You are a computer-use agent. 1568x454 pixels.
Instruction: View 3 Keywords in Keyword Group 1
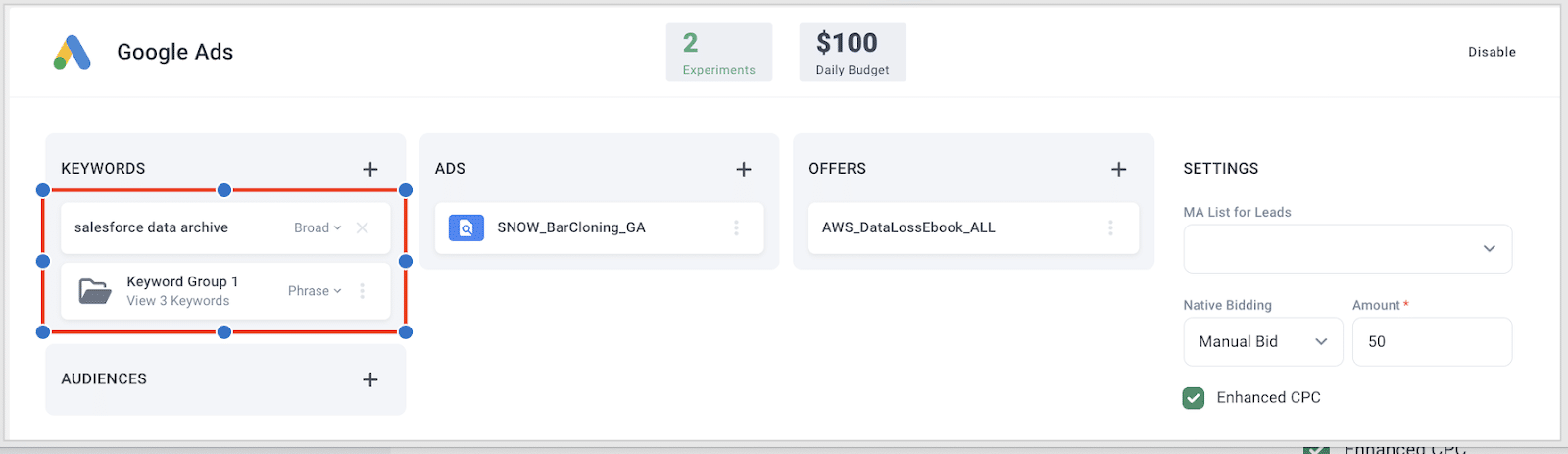178,301
